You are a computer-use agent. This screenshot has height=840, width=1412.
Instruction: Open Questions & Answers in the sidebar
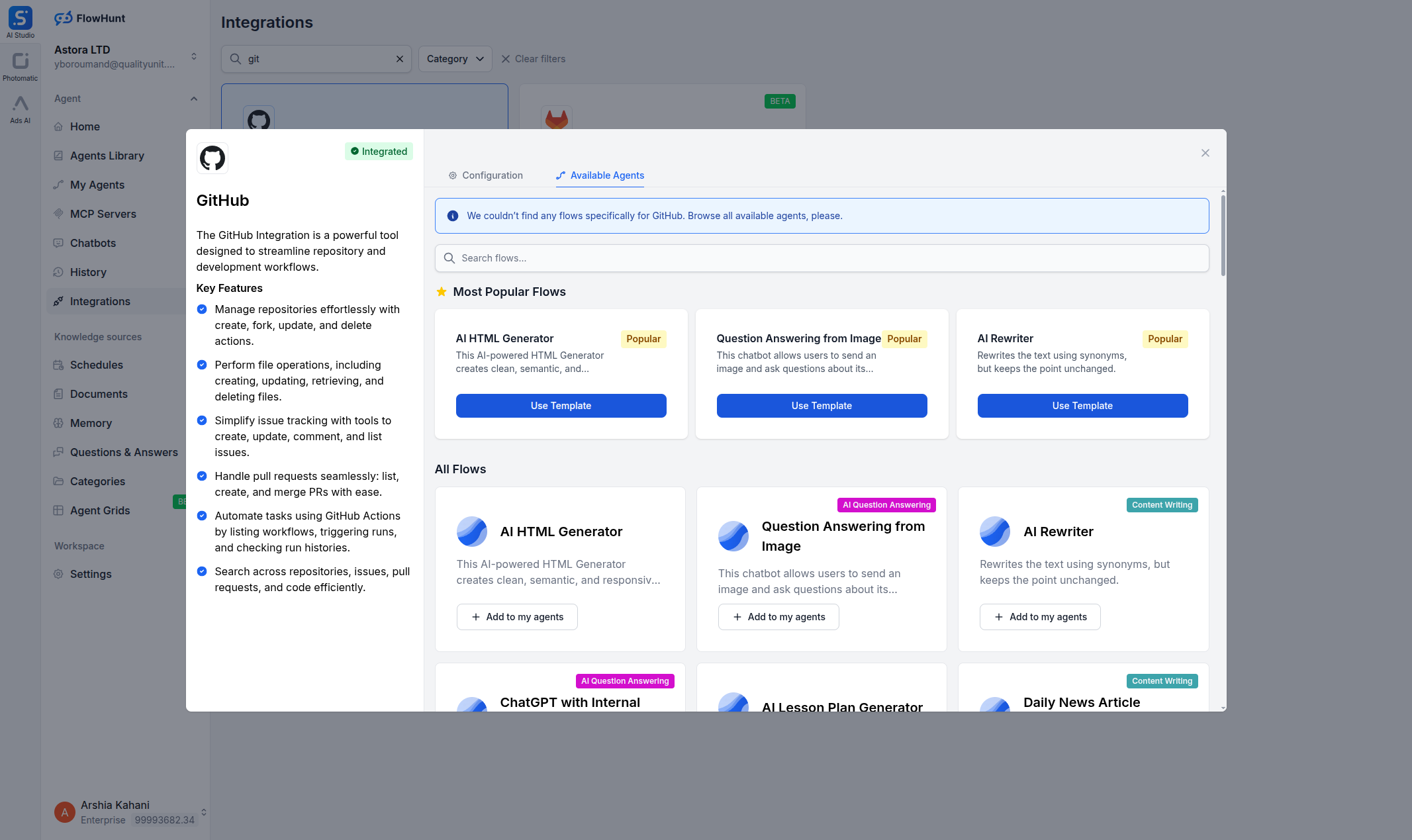tap(123, 452)
